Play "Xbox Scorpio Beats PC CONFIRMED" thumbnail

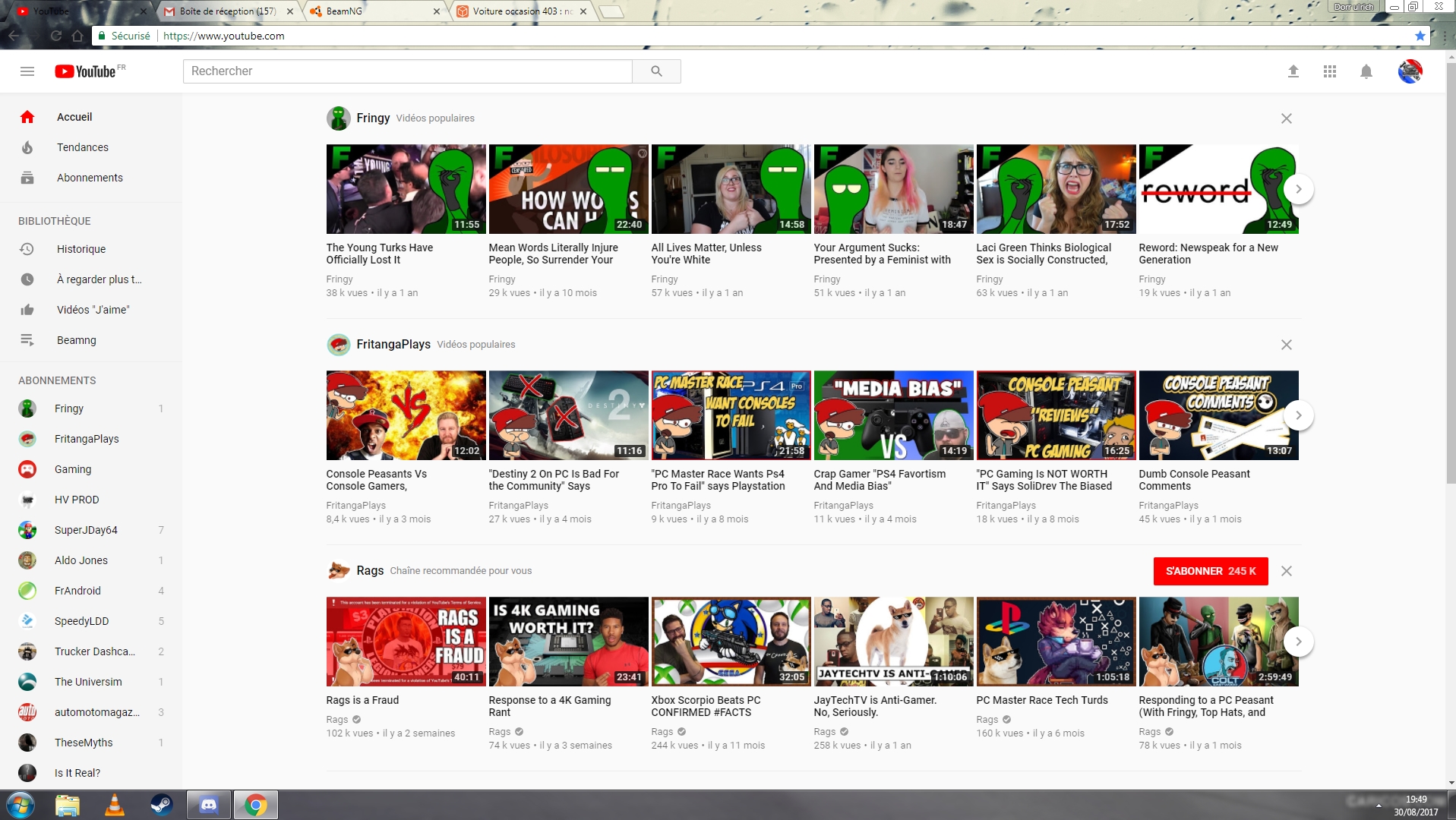731,642
